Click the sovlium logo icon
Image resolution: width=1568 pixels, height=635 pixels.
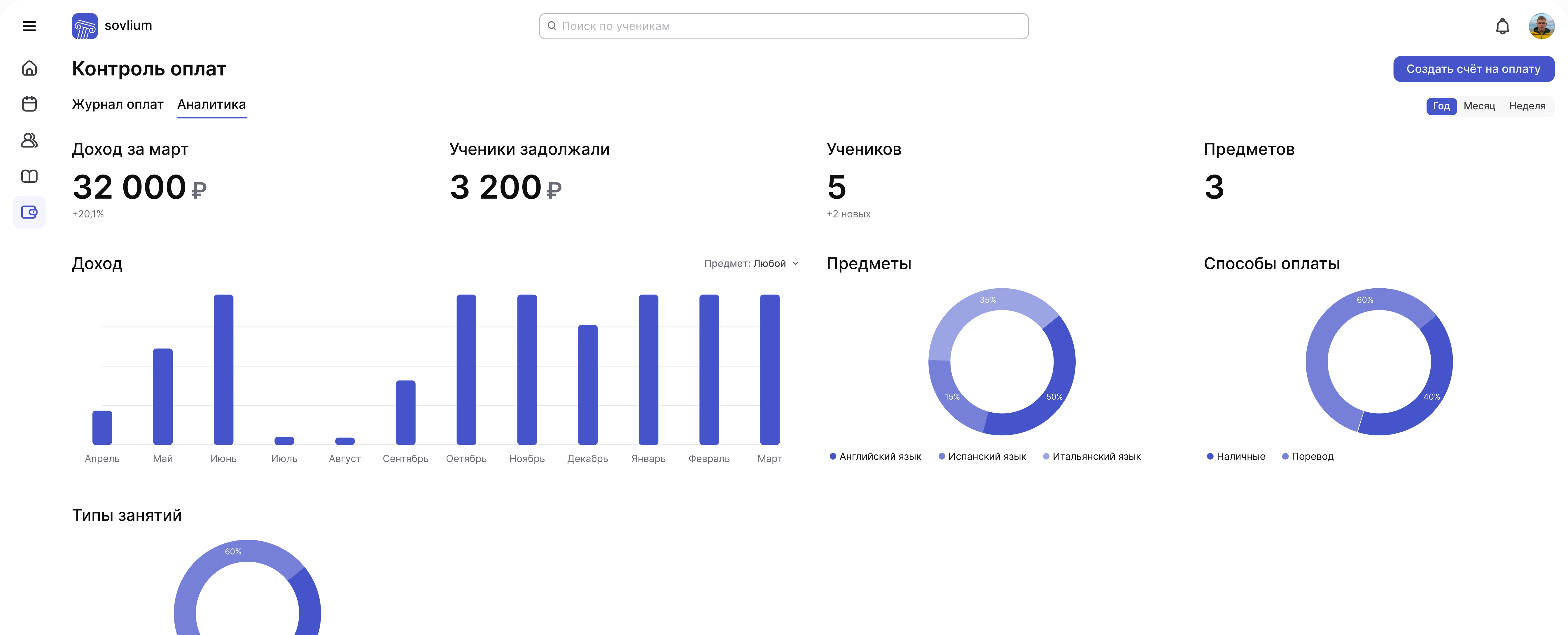(x=85, y=26)
